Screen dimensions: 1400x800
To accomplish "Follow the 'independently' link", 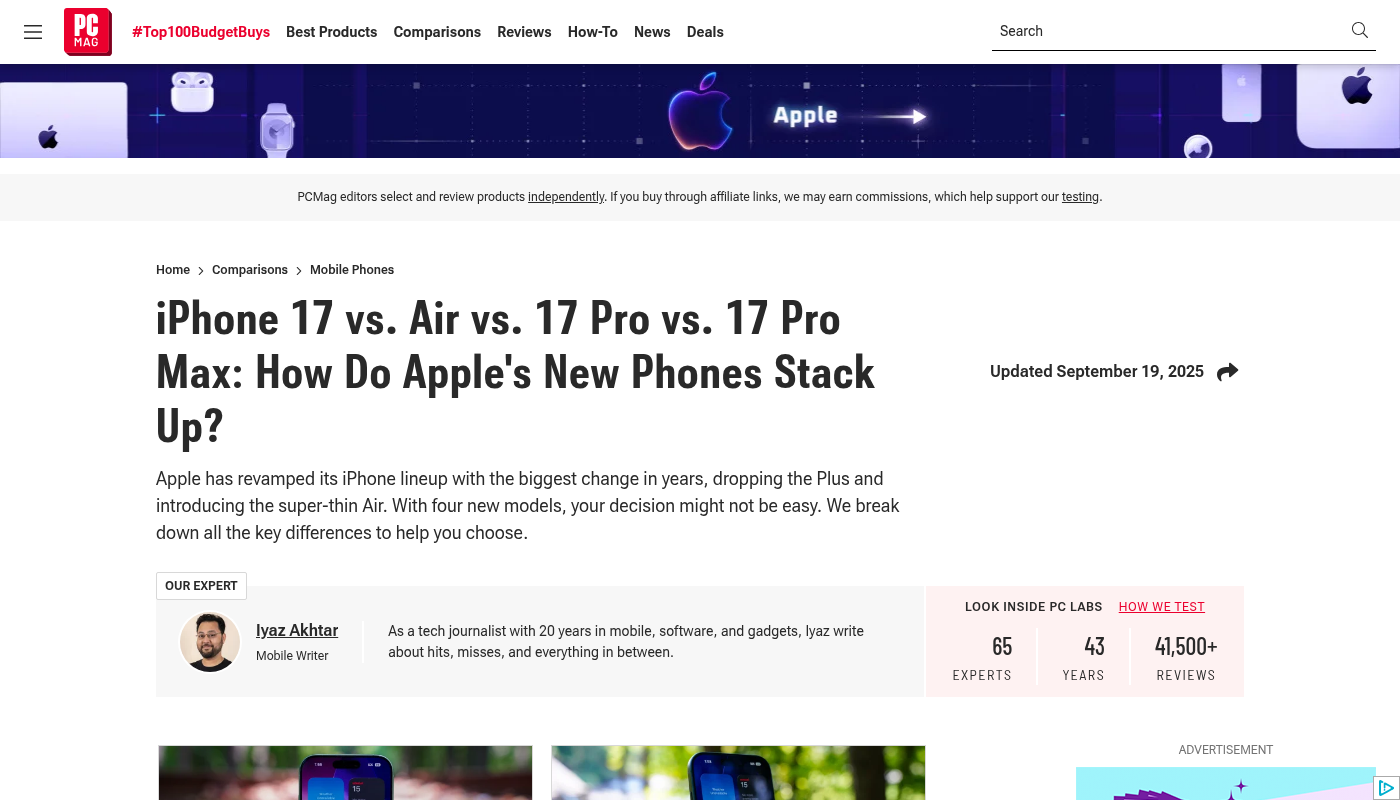I will coord(566,197).
